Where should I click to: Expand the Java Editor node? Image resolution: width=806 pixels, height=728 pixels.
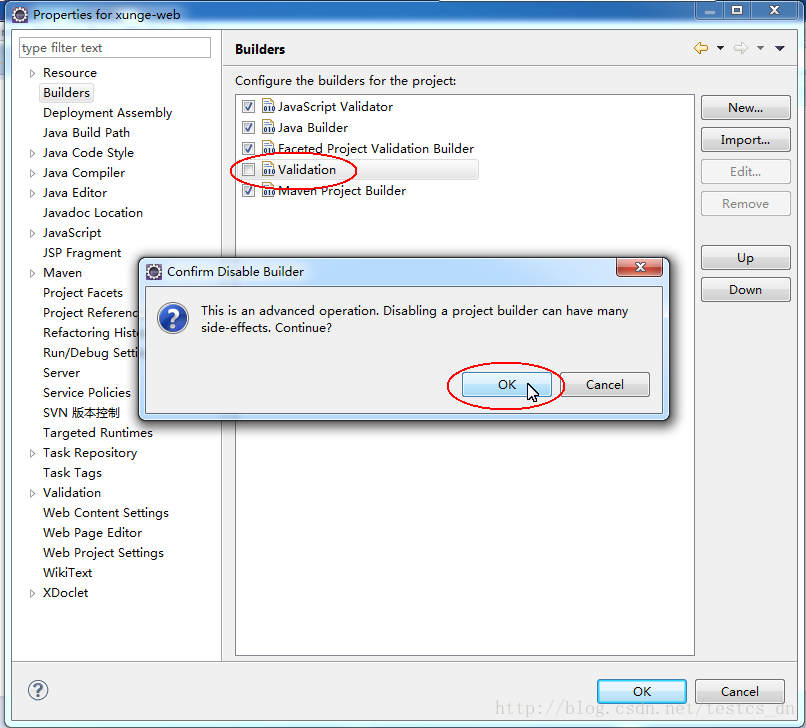click(32, 193)
